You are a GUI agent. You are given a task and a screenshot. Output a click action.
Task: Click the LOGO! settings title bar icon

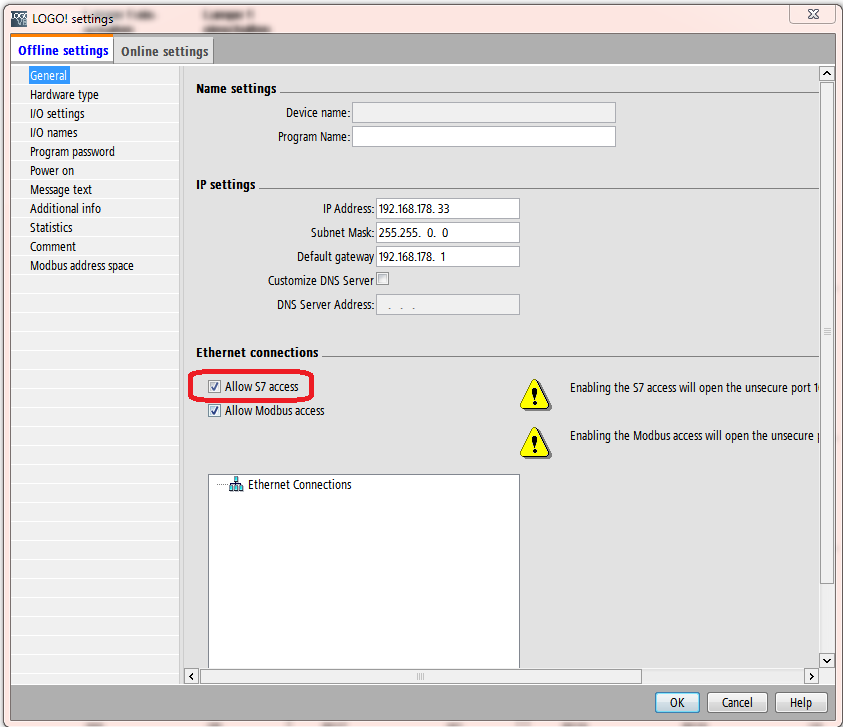click(18, 17)
